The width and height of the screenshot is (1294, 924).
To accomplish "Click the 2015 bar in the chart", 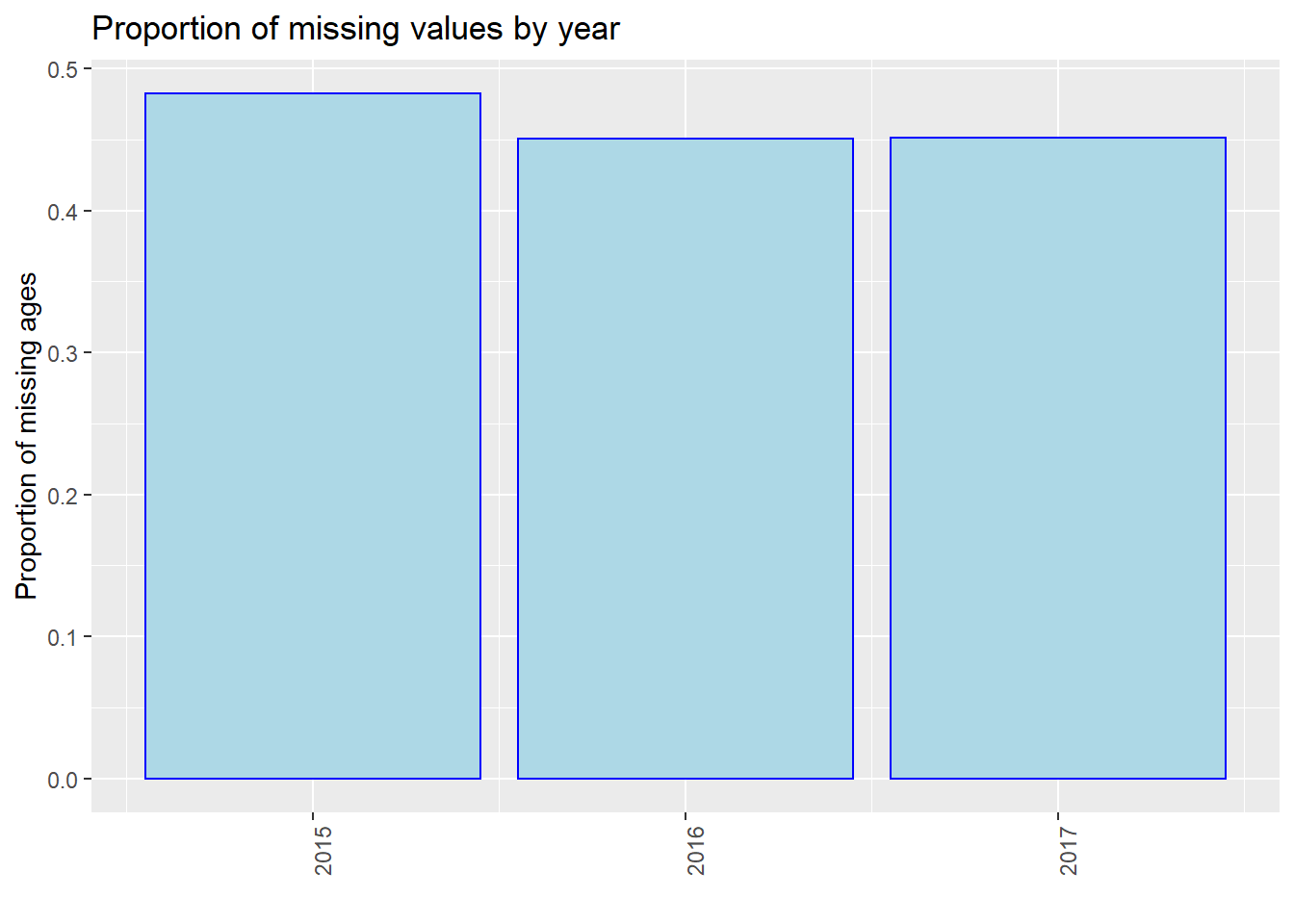I will (x=313, y=436).
